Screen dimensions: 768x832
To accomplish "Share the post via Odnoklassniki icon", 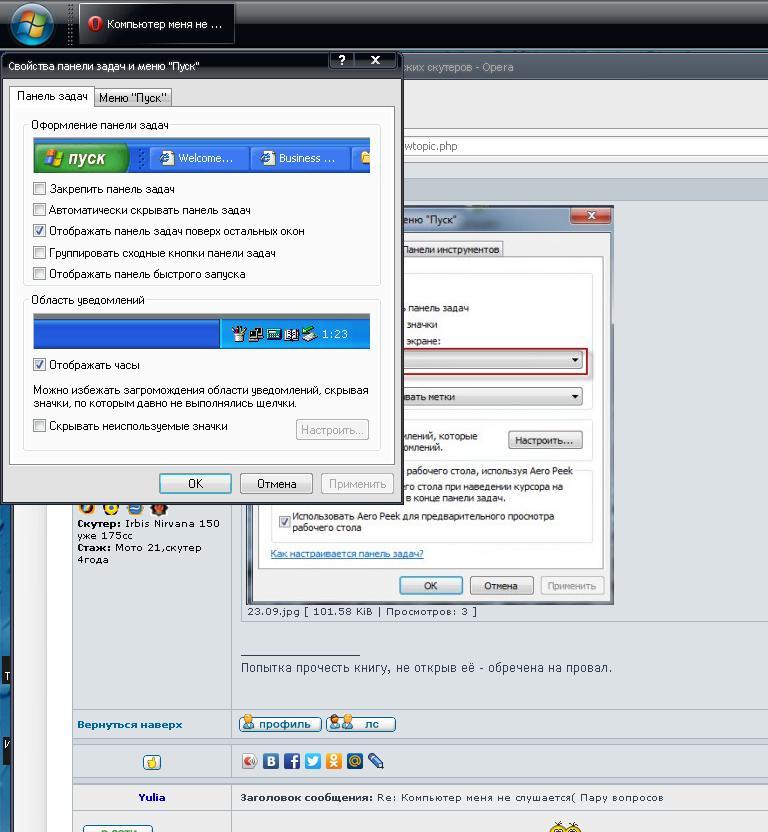I will pyautogui.click(x=334, y=761).
